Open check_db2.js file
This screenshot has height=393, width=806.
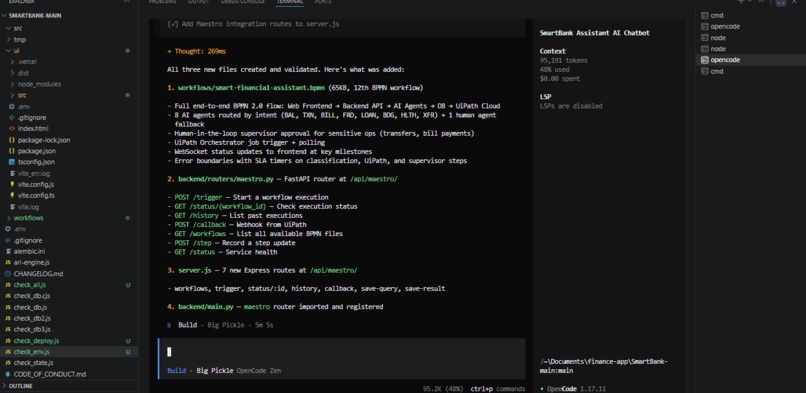31,319
